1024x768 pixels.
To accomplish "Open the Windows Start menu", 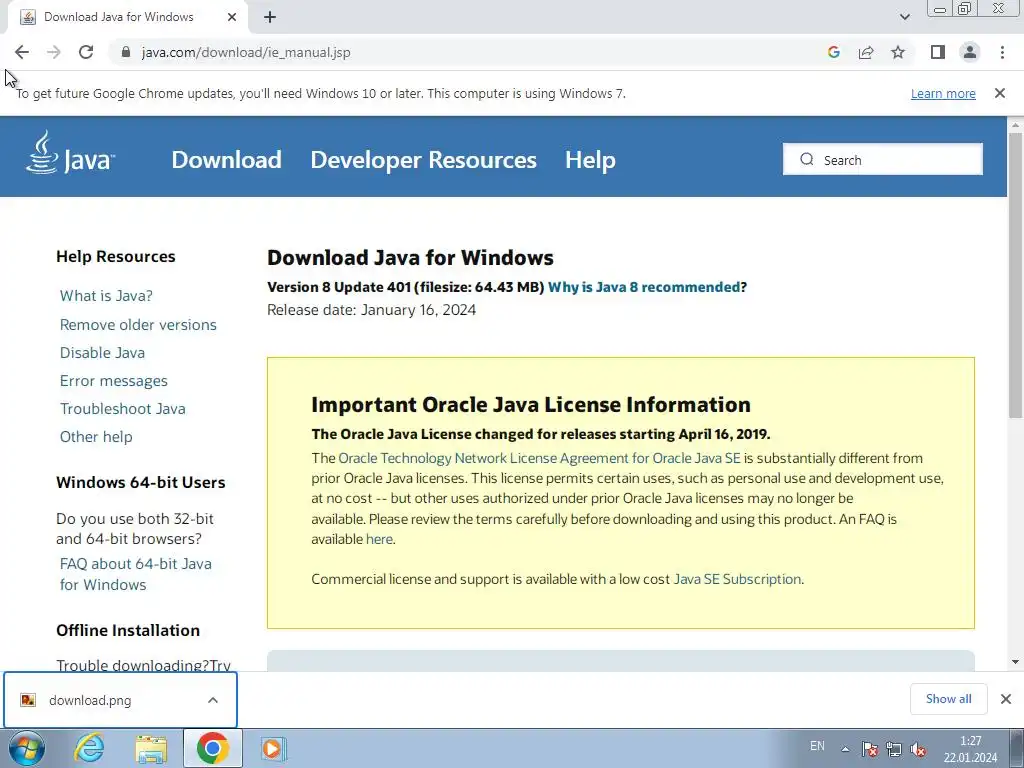I will (x=26, y=748).
